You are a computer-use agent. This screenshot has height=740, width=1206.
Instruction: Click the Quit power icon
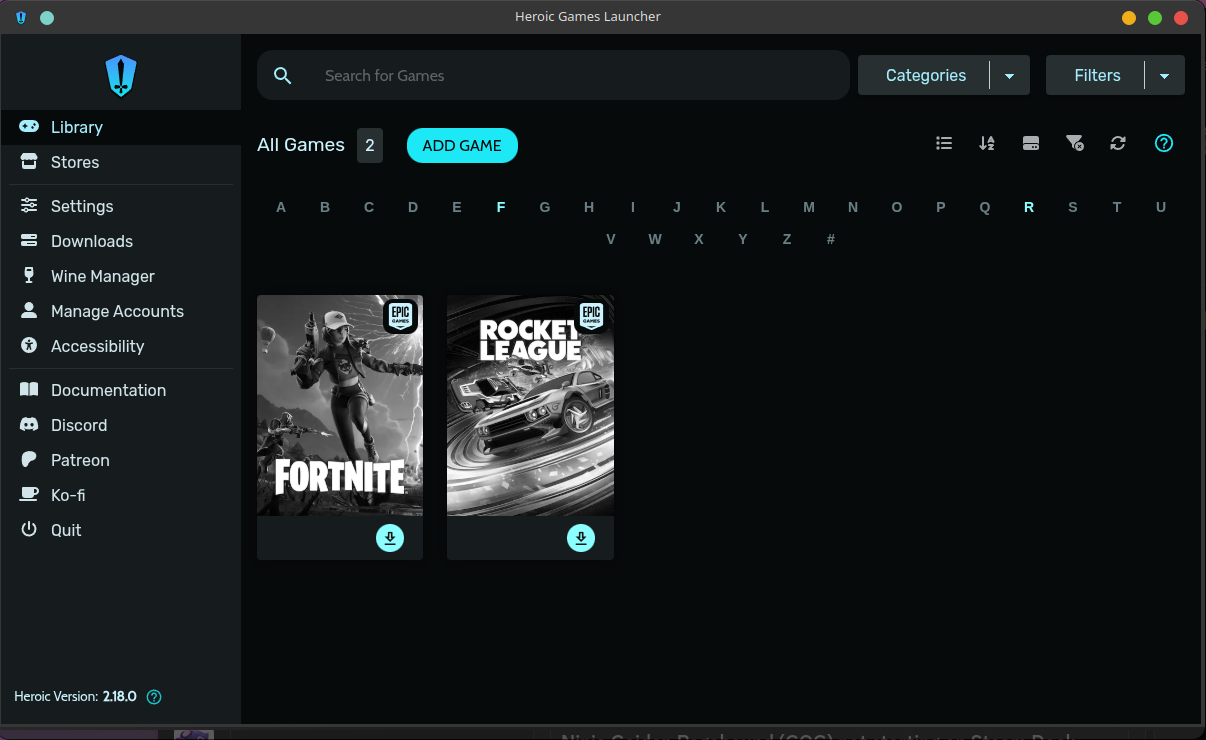[x=30, y=530]
